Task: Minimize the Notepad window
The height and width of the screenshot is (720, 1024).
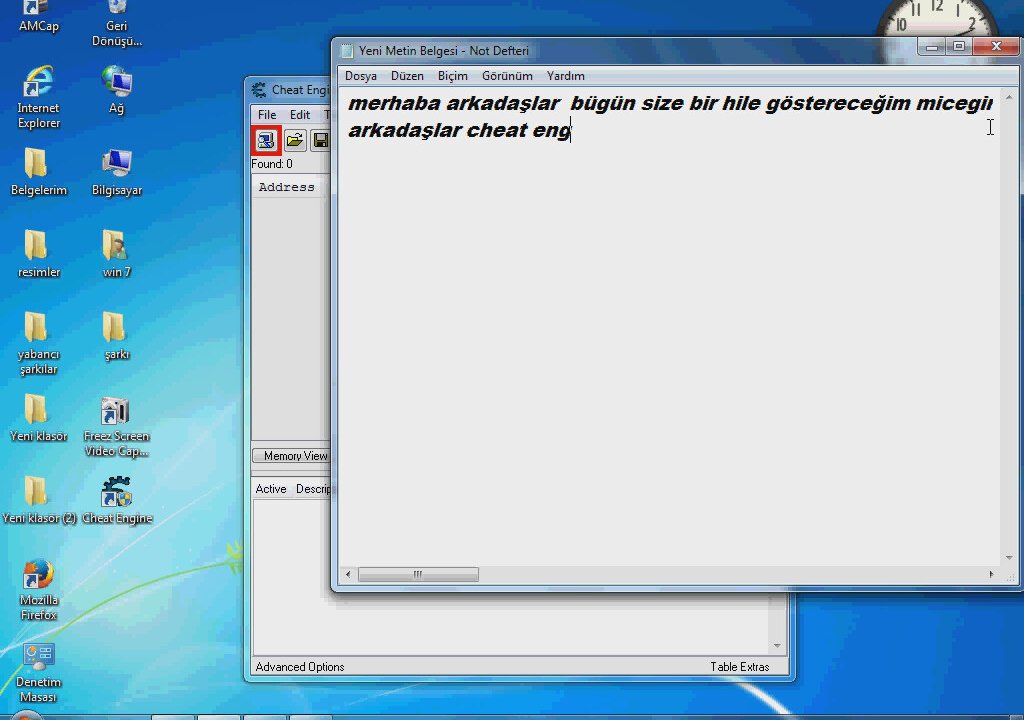Action: coord(931,46)
